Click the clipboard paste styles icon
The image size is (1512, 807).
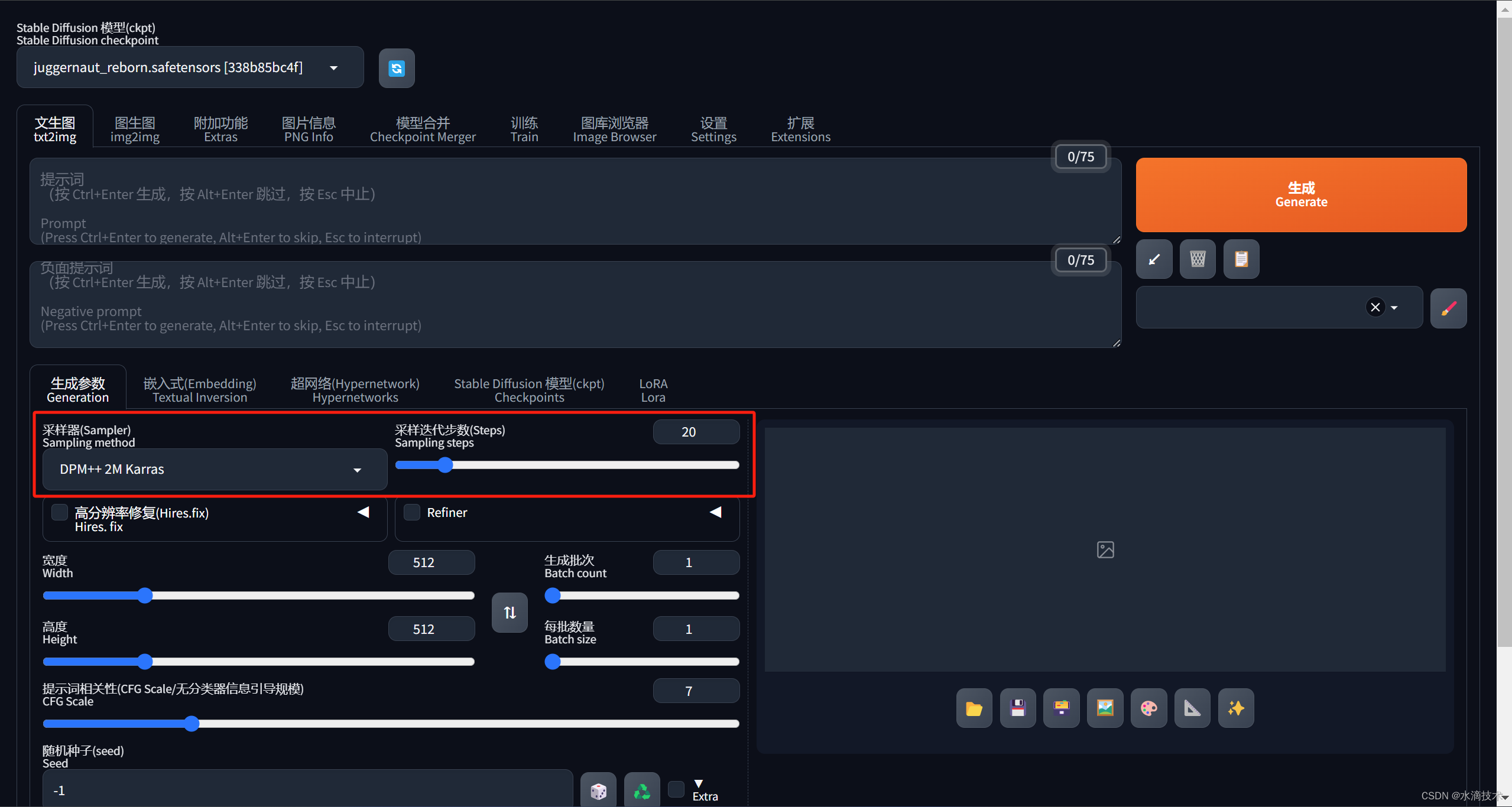coord(1241,259)
